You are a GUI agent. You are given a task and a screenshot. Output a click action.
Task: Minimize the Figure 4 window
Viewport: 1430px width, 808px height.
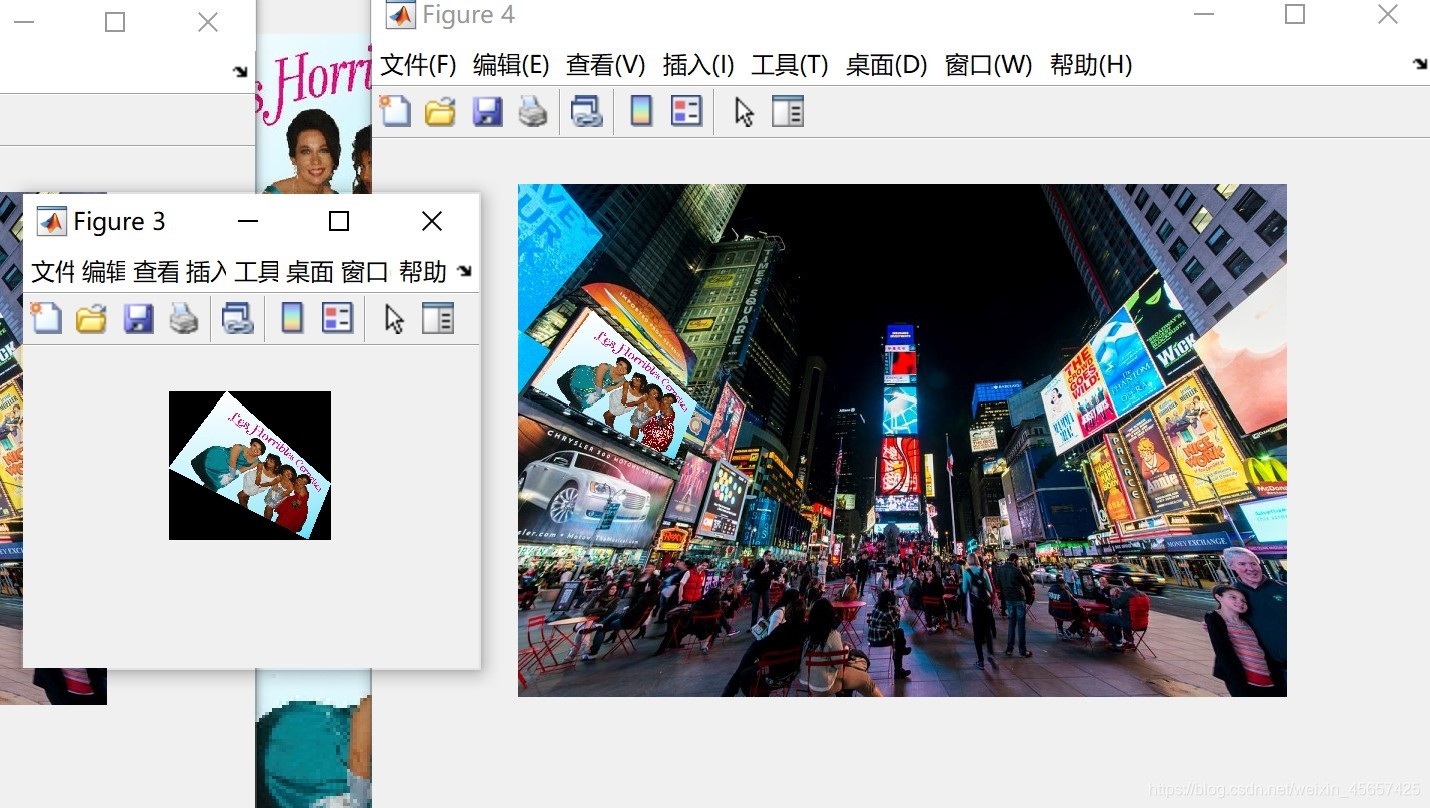click(1204, 14)
